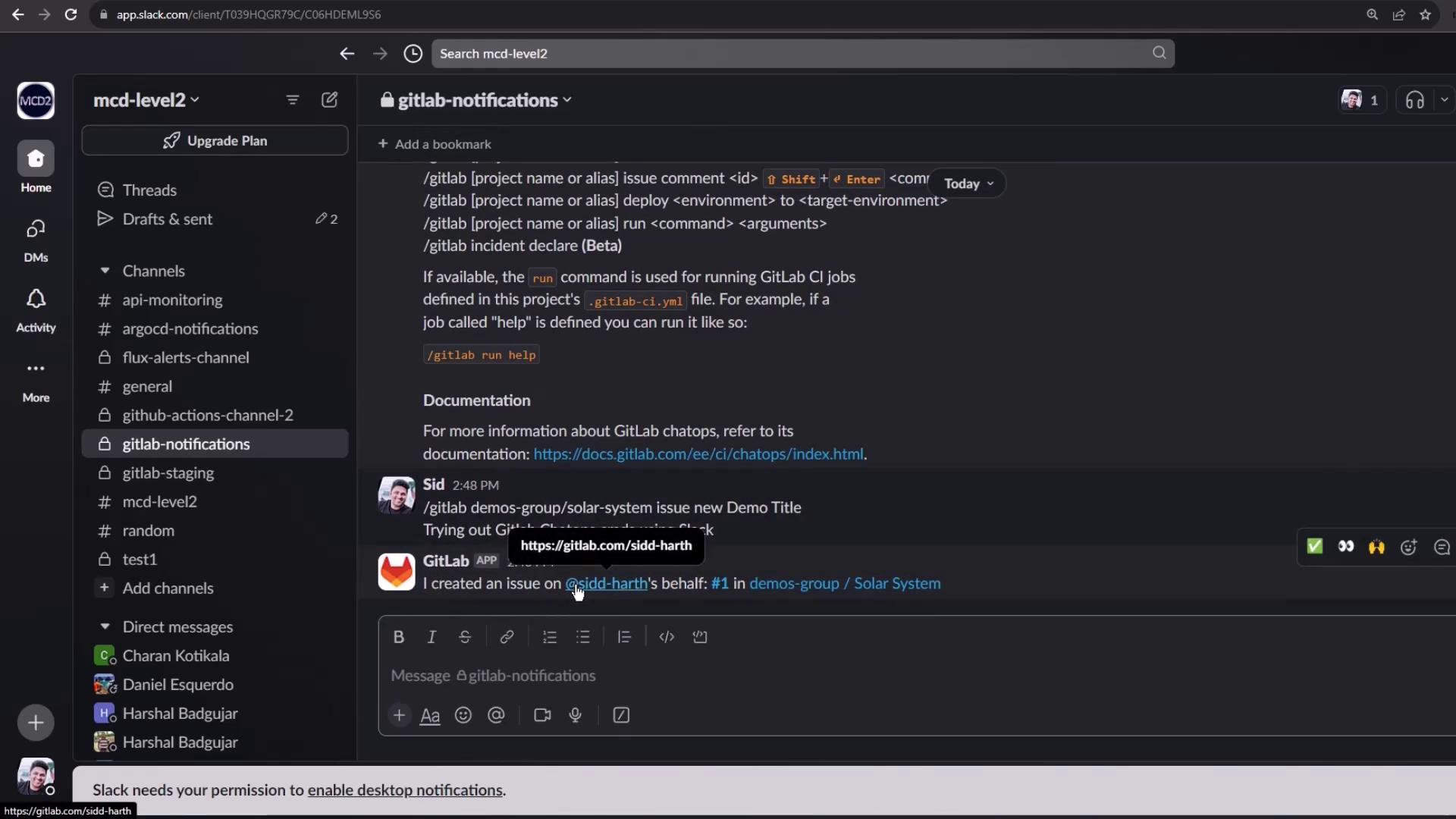The image size is (1456, 819).
Task: Insert a code block via toolbar
Action: click(x=699, y=637)
